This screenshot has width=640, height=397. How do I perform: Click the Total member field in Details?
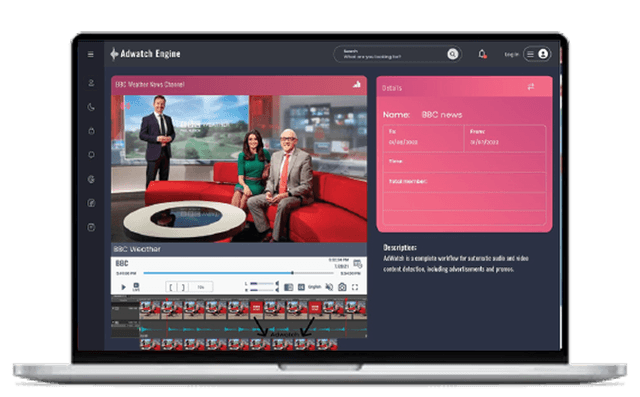click(x=464, y=182)
